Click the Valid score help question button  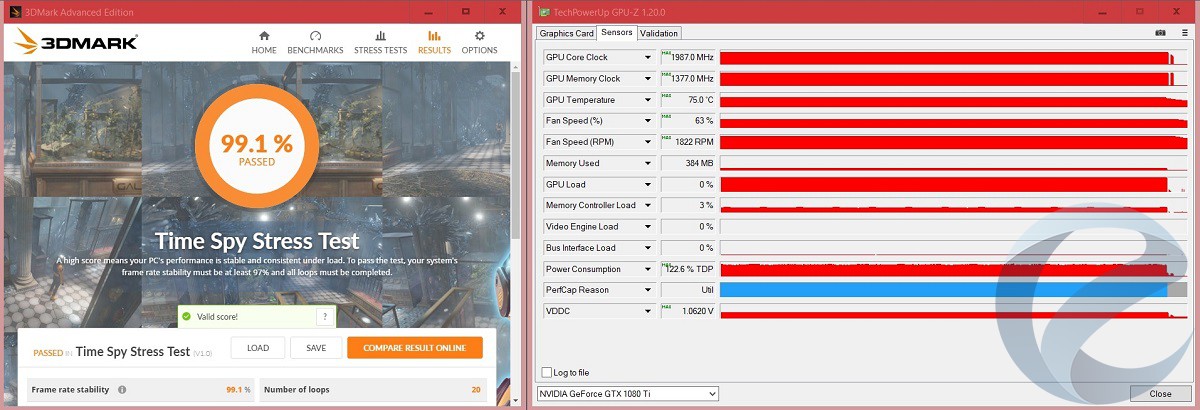[x=324, y=316]
